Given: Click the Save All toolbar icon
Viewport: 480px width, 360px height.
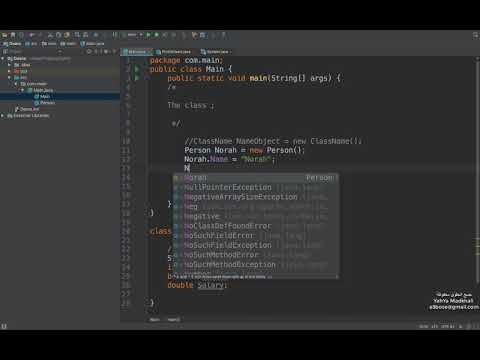Looking at the screenshot, I should point(13,35).
